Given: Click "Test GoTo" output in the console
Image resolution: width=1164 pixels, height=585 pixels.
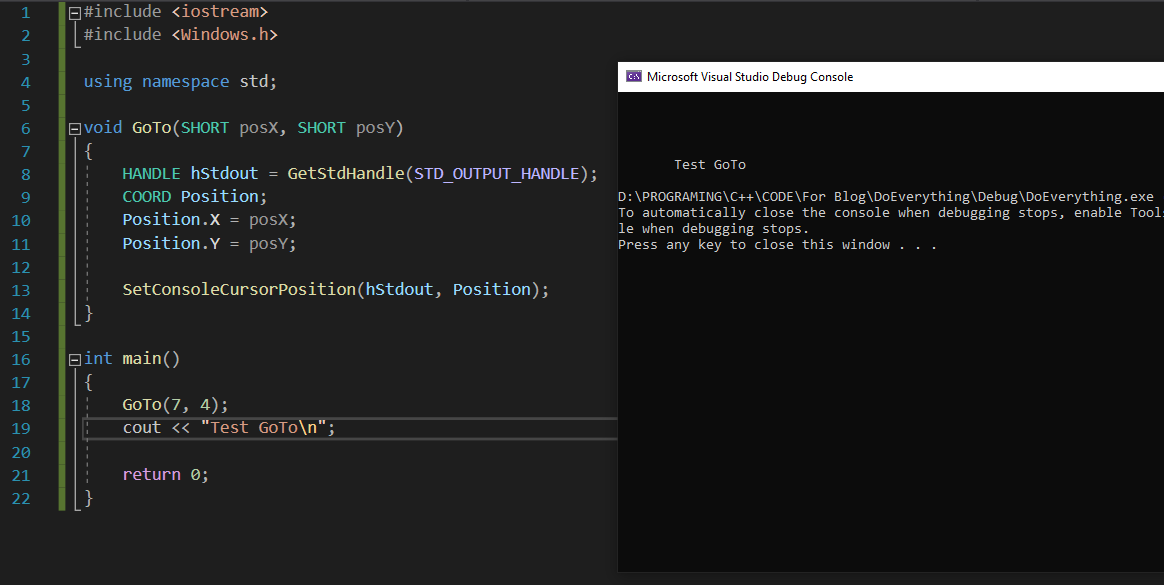Looking at the screenshot, I should click(710, 165).
